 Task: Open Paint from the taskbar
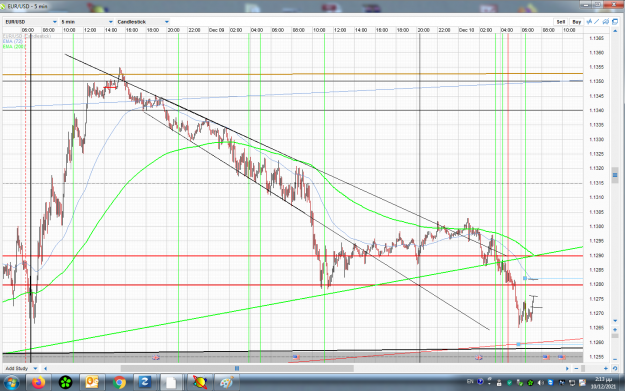(226, 383)
